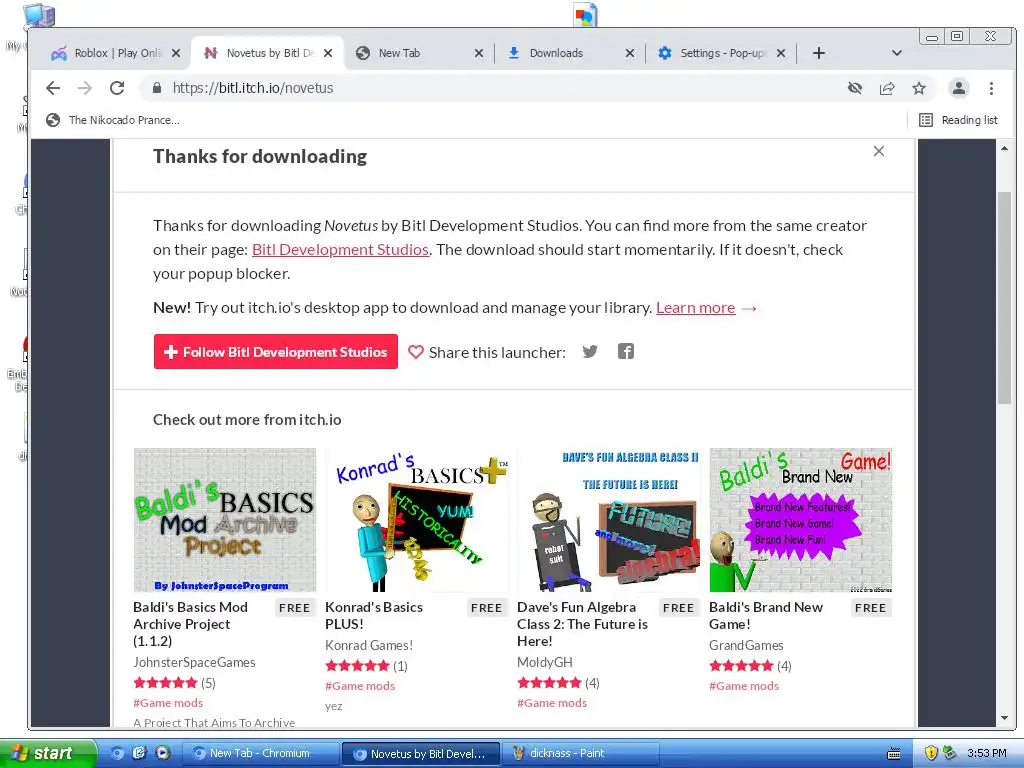Open Baldi's Basics Mod Archive Project title
The width and height of the screenshot is (1024, 768).
click(x=191, y=624)
